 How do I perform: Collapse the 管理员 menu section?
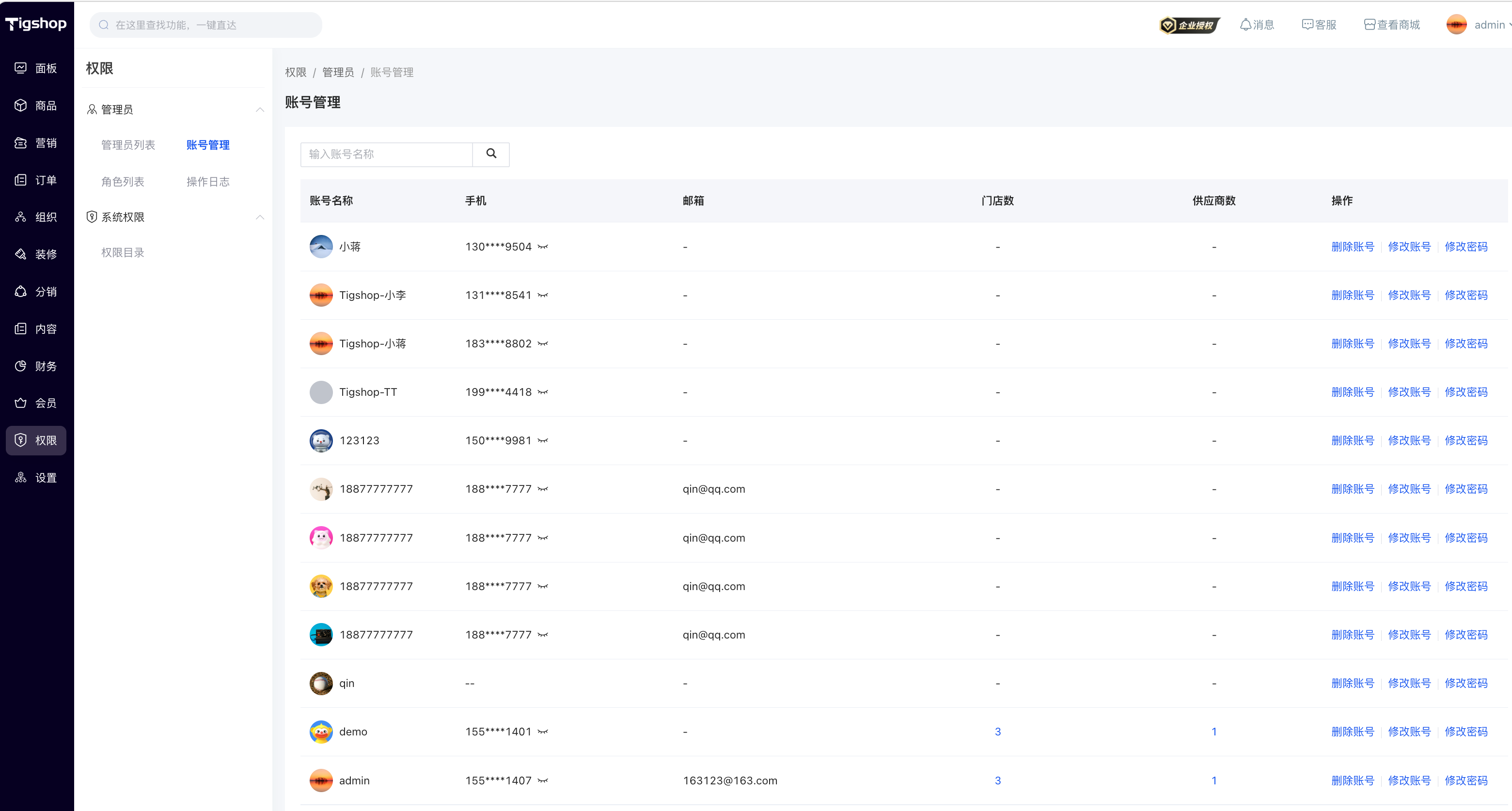[259, 110]
